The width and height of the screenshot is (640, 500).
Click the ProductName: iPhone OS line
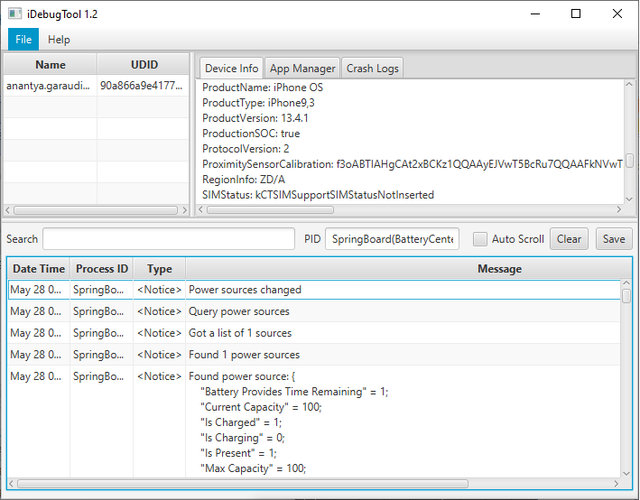[x=262, y=87]
